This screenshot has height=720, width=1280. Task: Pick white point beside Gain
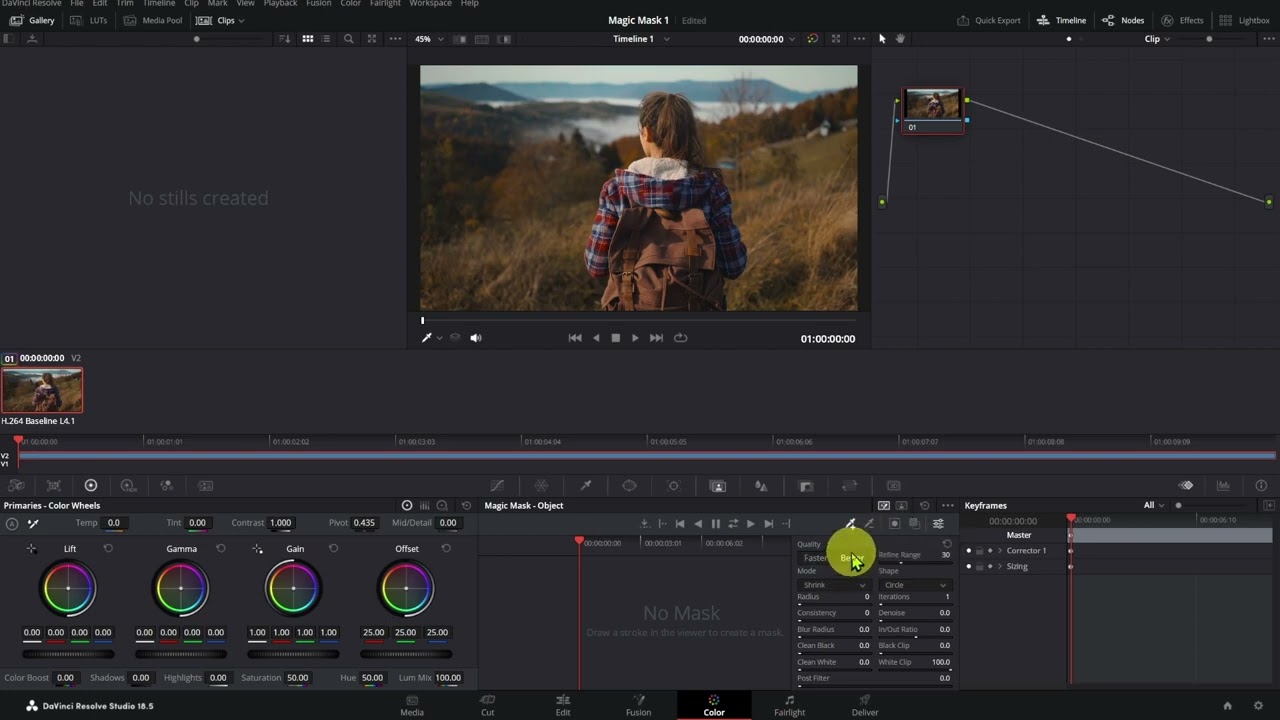(x=258, y=549)
